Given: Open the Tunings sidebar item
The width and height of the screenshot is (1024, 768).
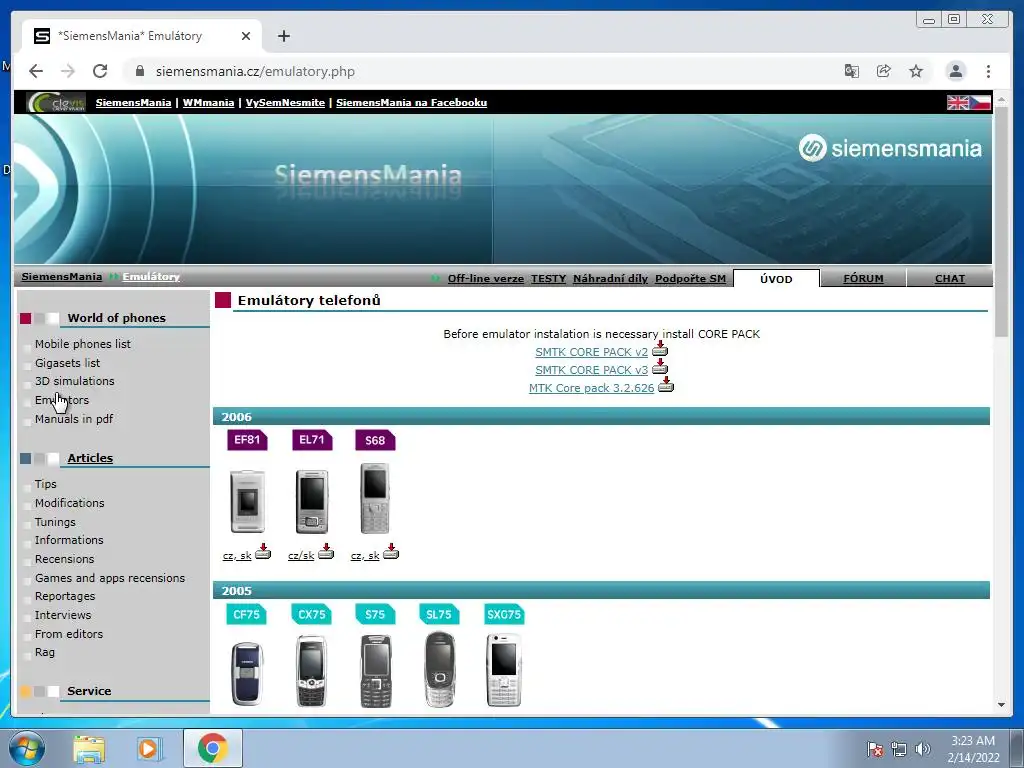Looking at the screenshot, I should pos(55,522).
